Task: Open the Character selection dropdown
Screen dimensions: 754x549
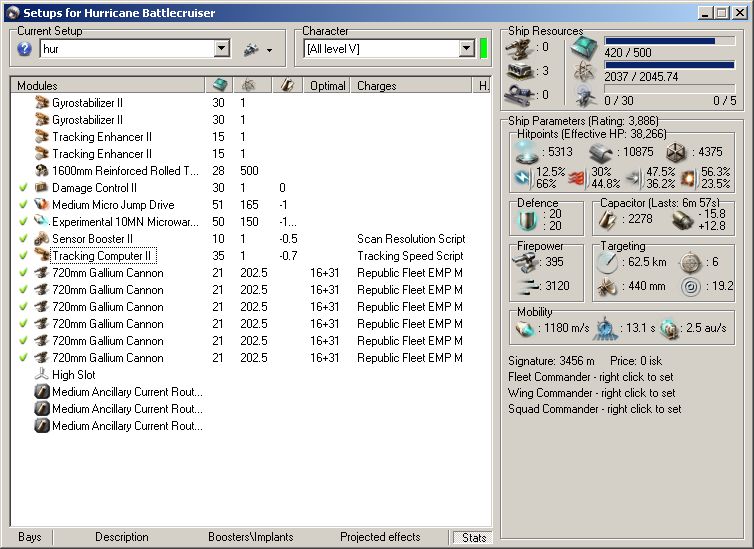Action: click(x=467, y=49)
